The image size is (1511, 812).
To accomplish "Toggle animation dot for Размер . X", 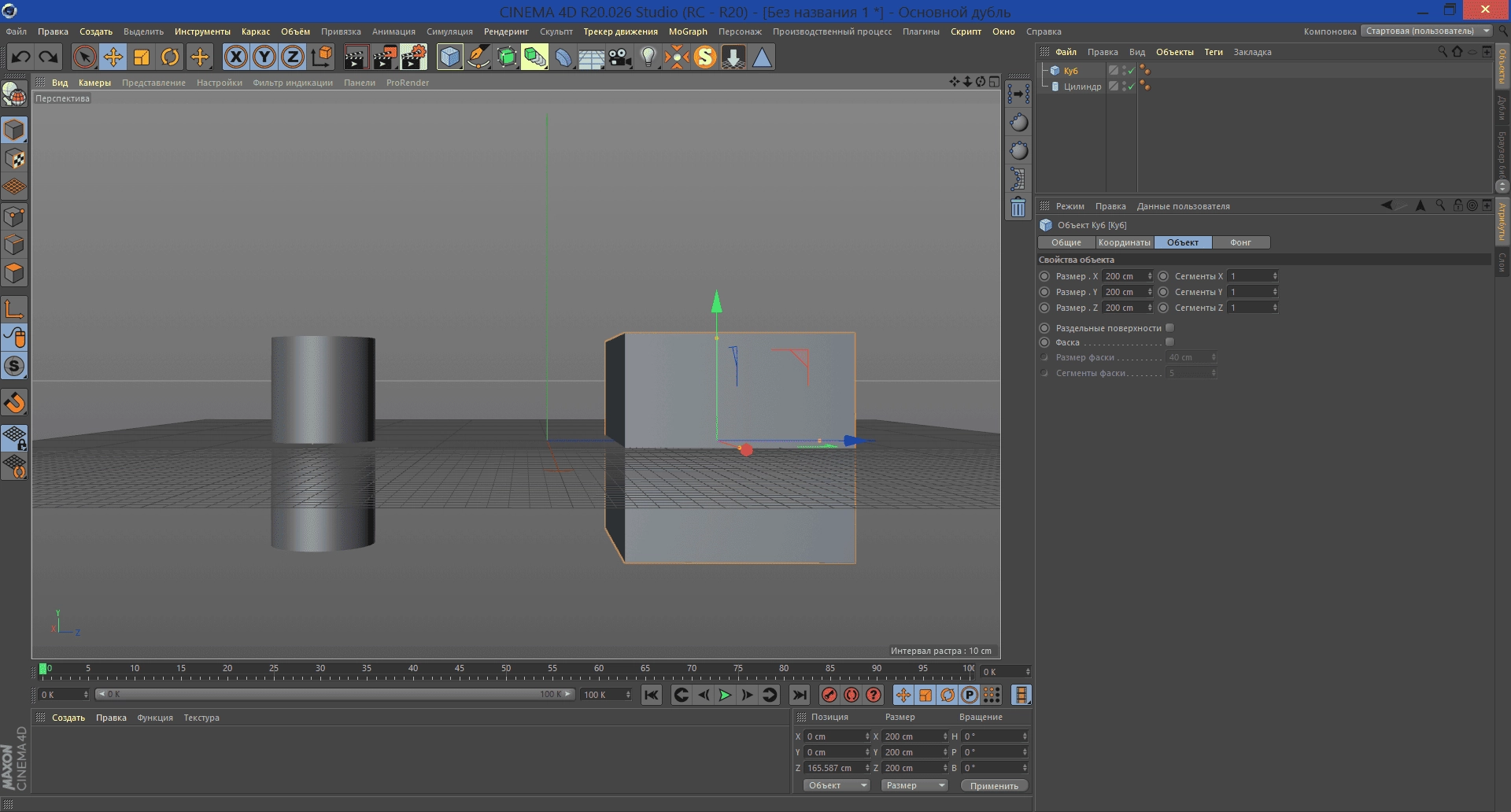I will pos(1044,276).
